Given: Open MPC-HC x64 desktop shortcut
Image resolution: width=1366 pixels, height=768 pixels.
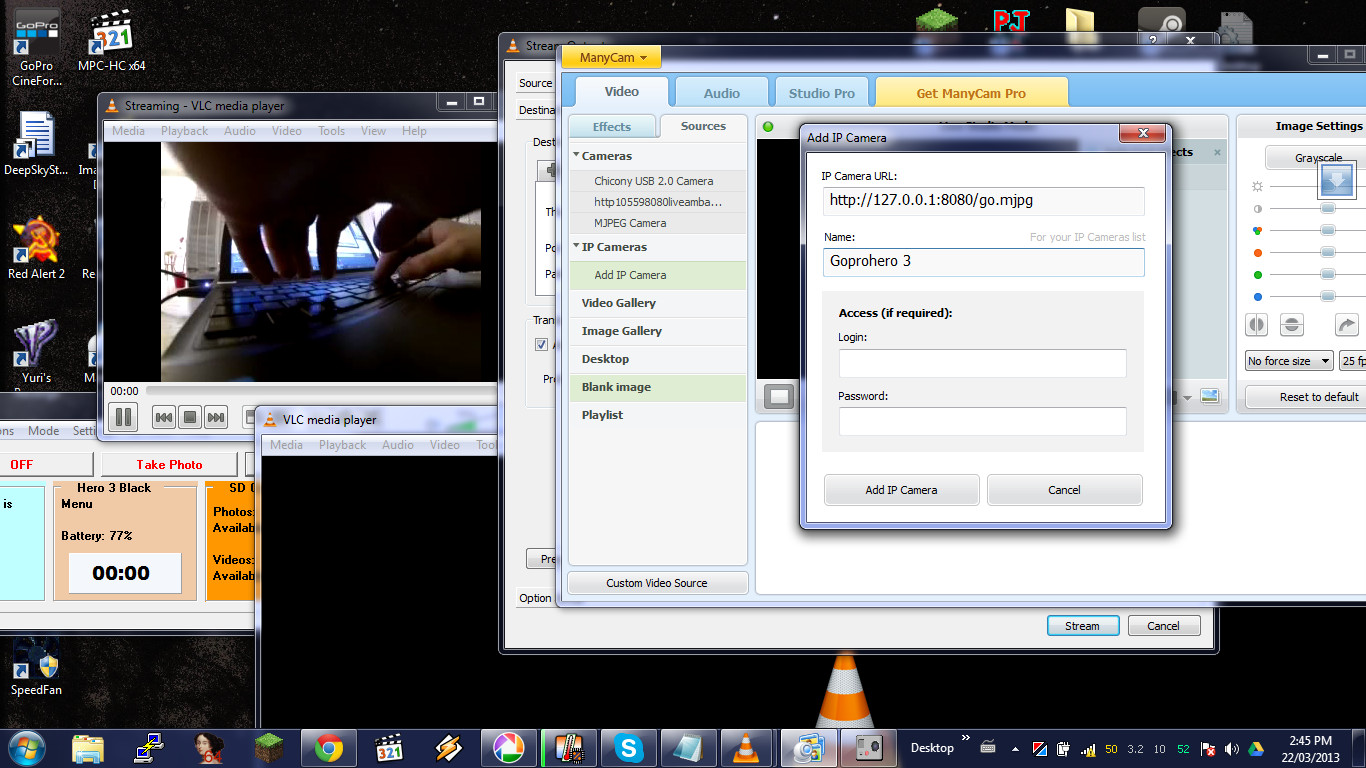Looking at the screenshot, I should (111, 42).
